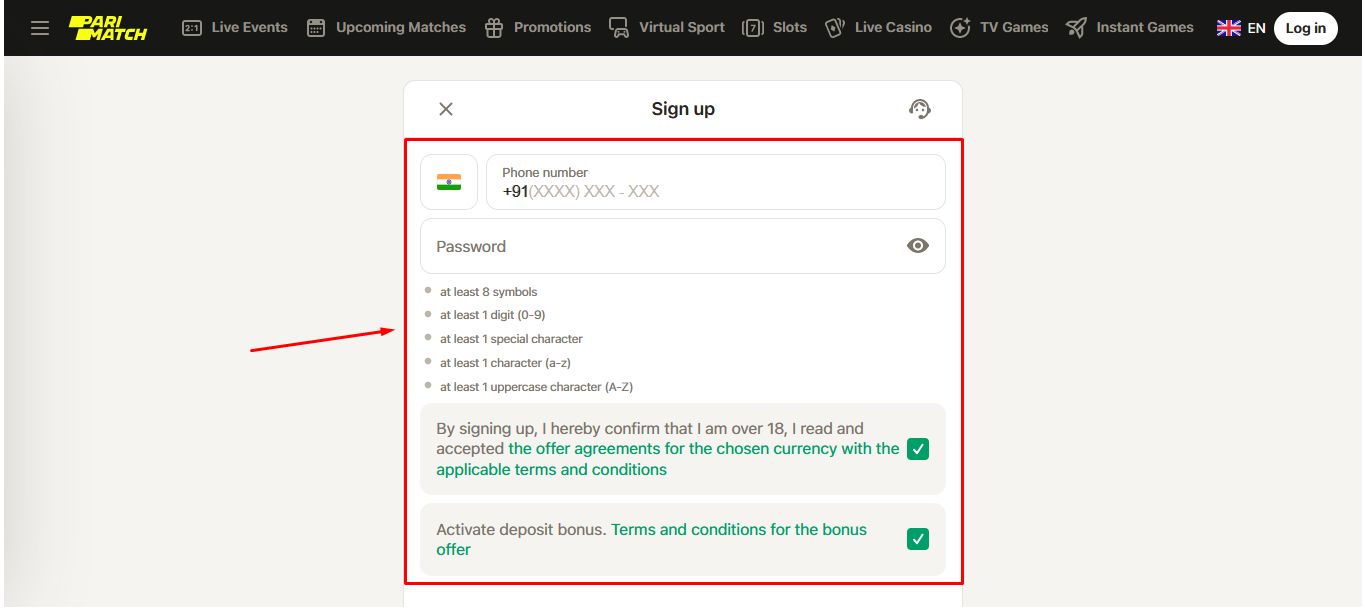Screen dimensions: 1365x610
Task: Close the Sign up dialog
Action: tap(446, 109)
